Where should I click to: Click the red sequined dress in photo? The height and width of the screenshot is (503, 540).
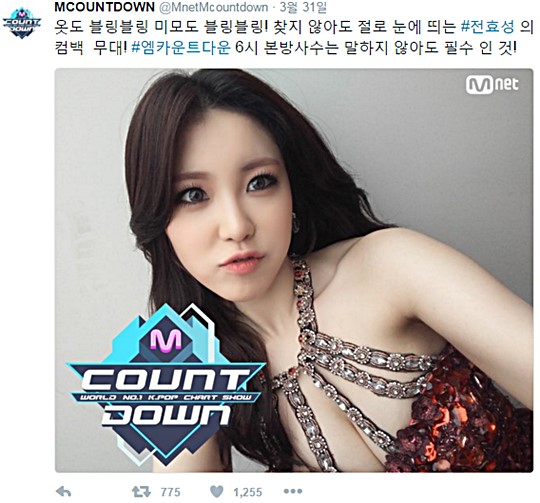pyautogui.click(x=461, y=417)
